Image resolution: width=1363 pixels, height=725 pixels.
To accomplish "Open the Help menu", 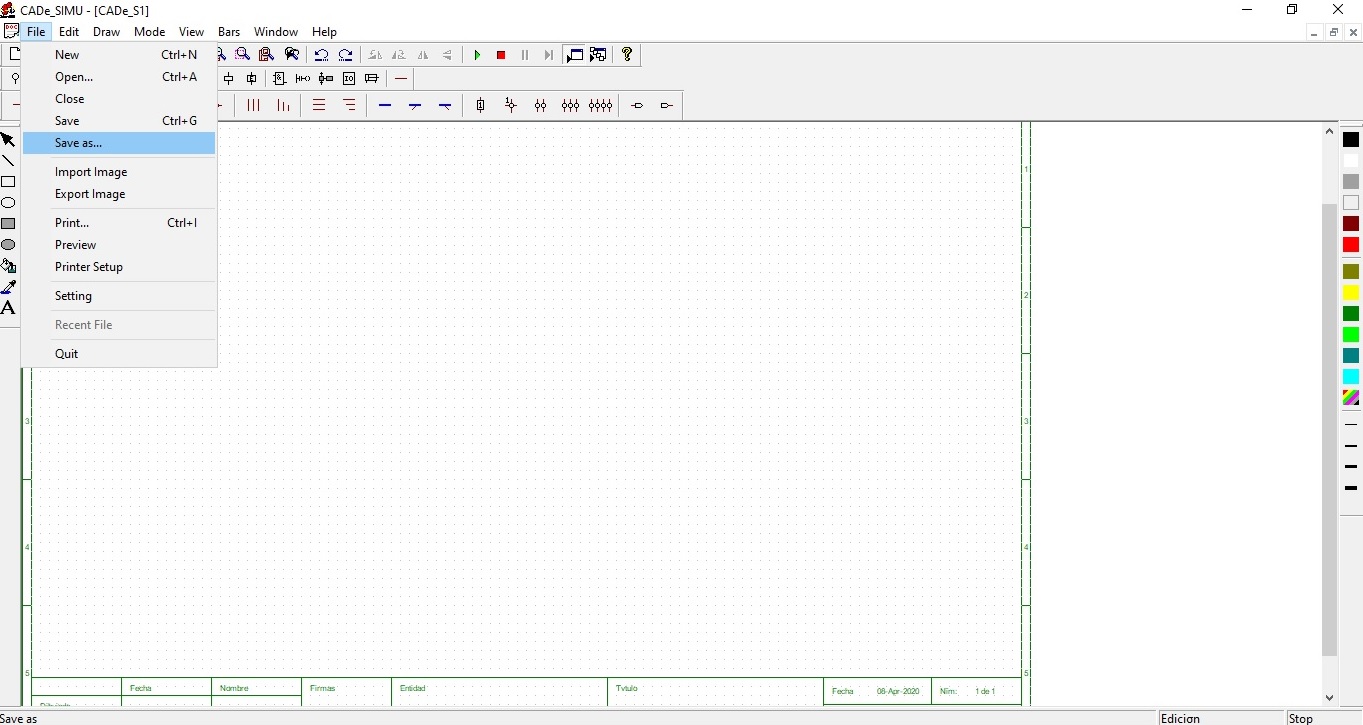I will (324, 32).
